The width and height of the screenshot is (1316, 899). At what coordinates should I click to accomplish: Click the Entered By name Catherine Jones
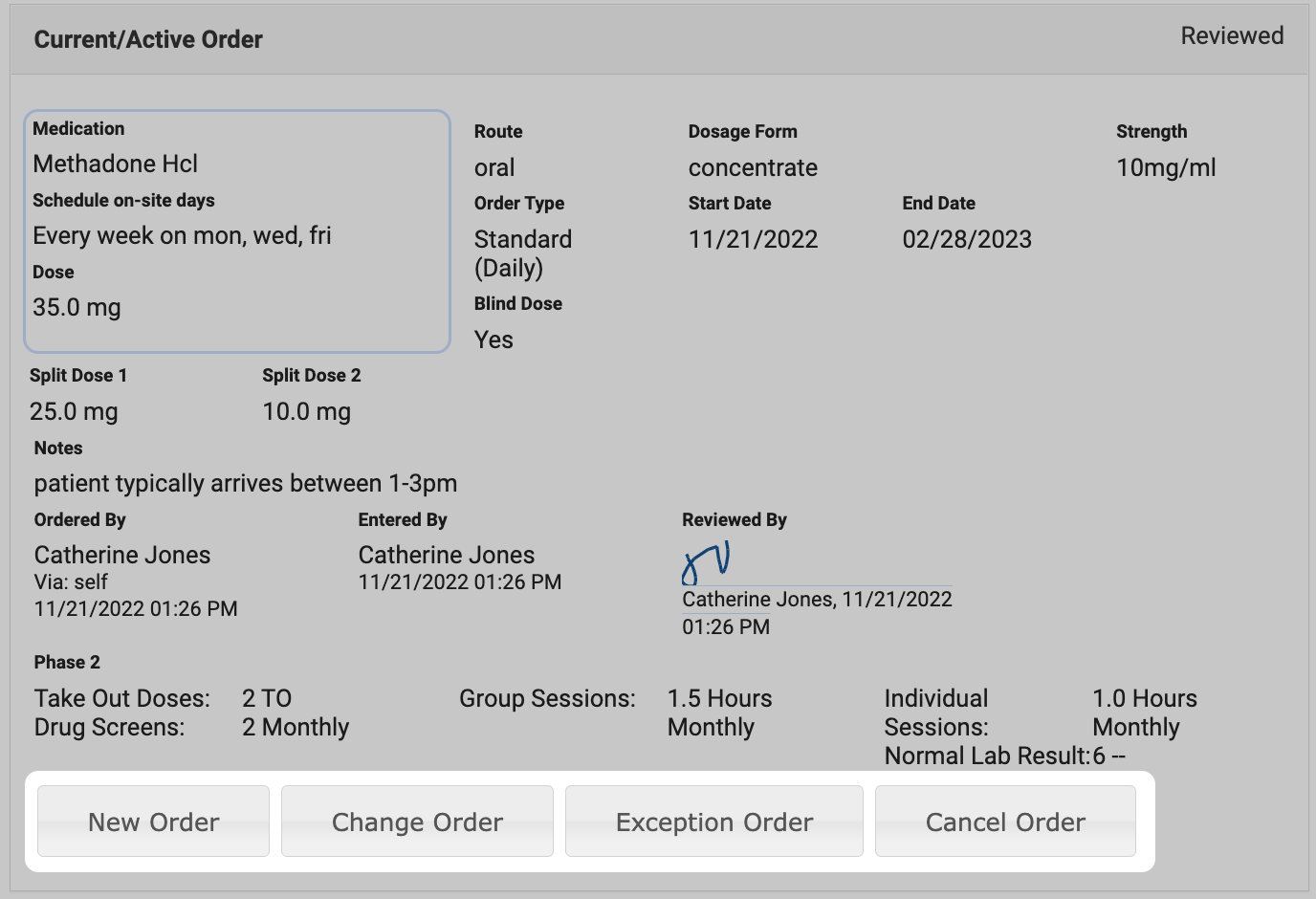447,556
